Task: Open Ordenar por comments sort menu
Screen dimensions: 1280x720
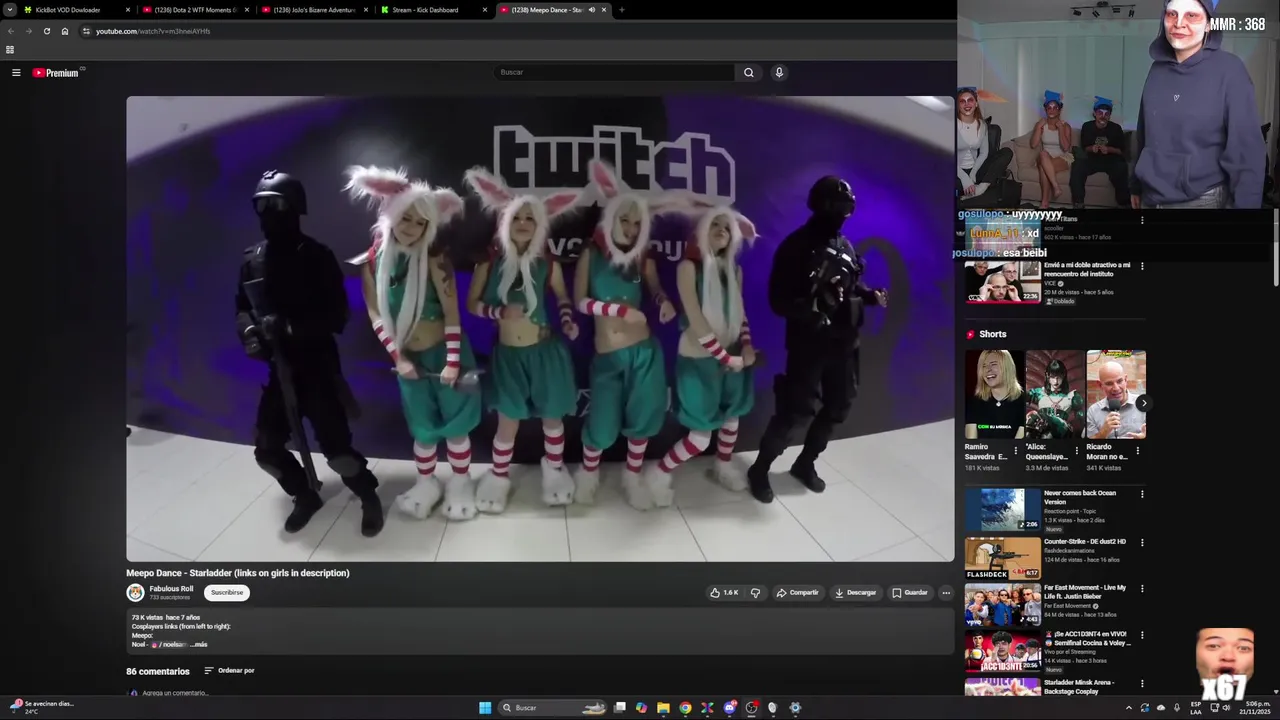Action: click(x=229, y=671)
